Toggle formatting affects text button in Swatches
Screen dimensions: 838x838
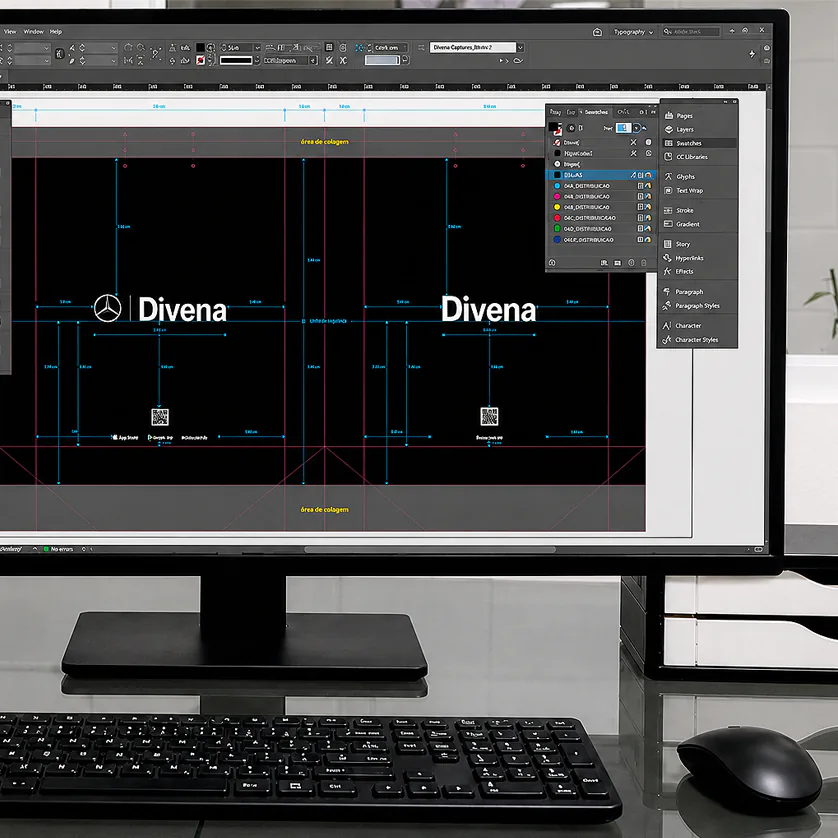tap(581, 128)
